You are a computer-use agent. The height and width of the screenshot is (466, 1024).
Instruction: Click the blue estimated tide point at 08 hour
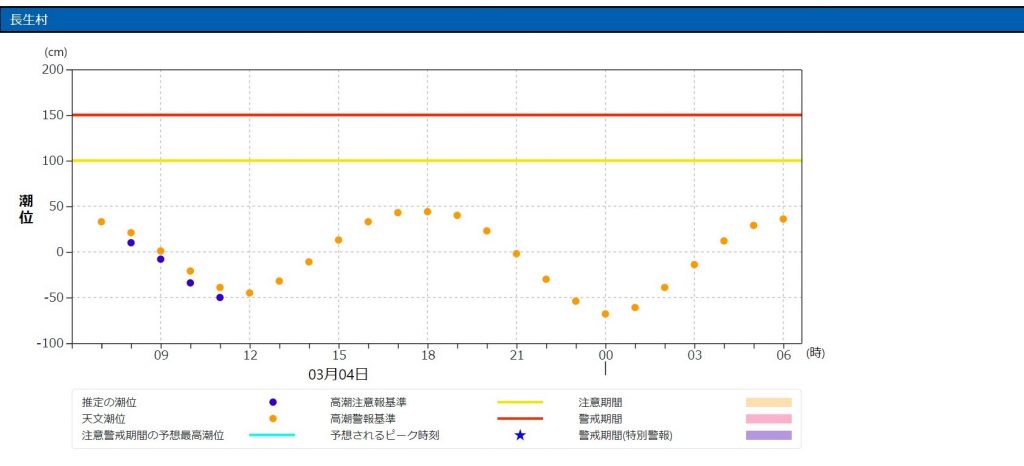click(131, 243)
